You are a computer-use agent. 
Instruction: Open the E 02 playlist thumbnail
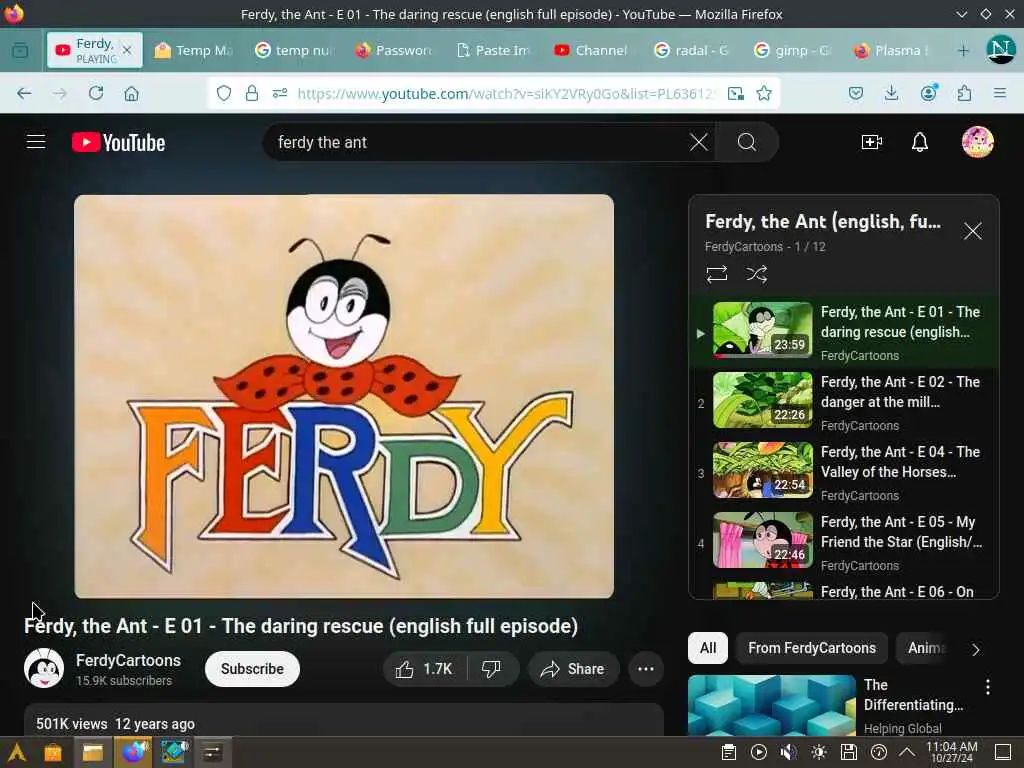[x=763, y=400]
